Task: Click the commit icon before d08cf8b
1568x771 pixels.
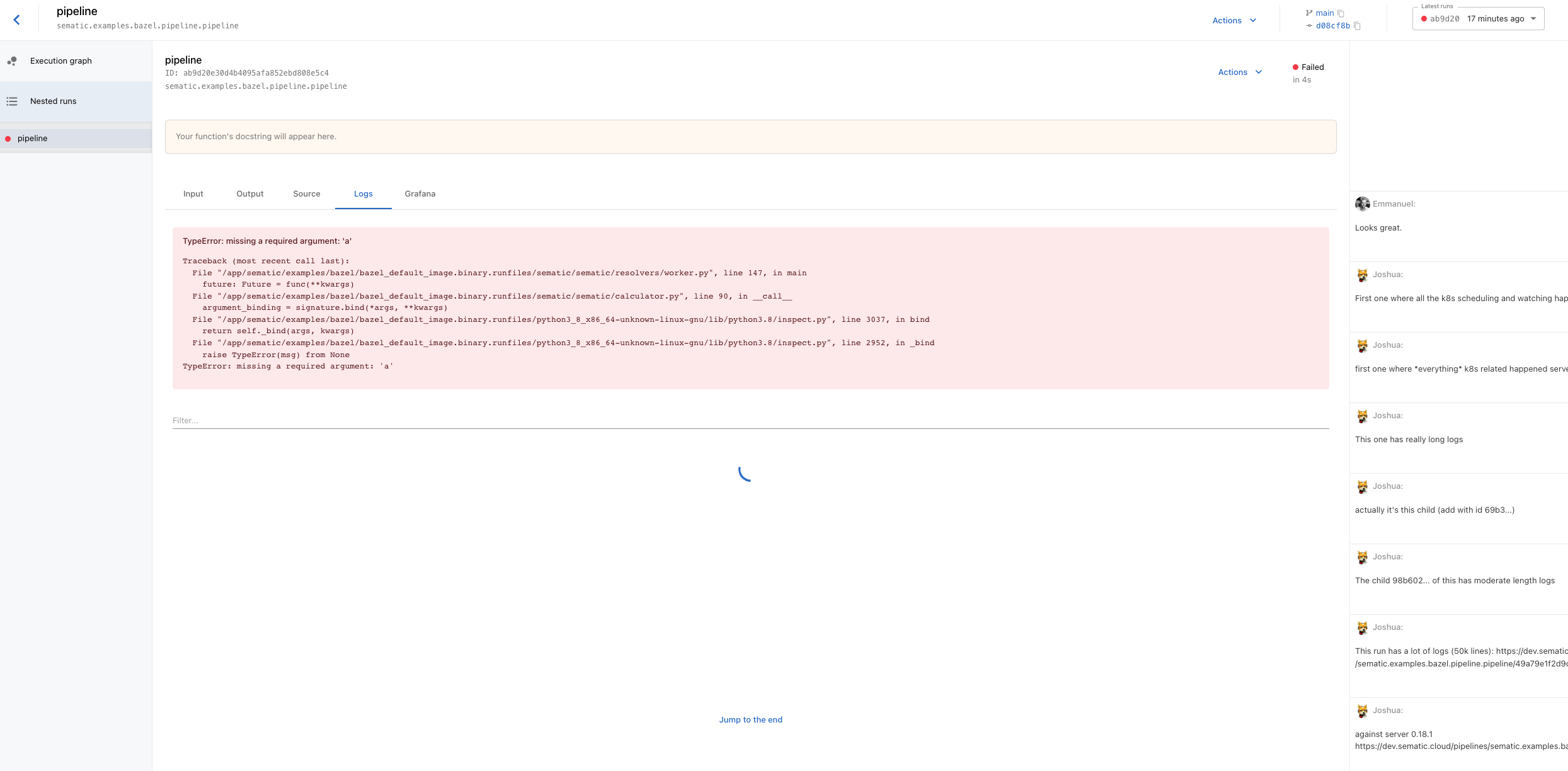Action: [x=1308, y=26]
